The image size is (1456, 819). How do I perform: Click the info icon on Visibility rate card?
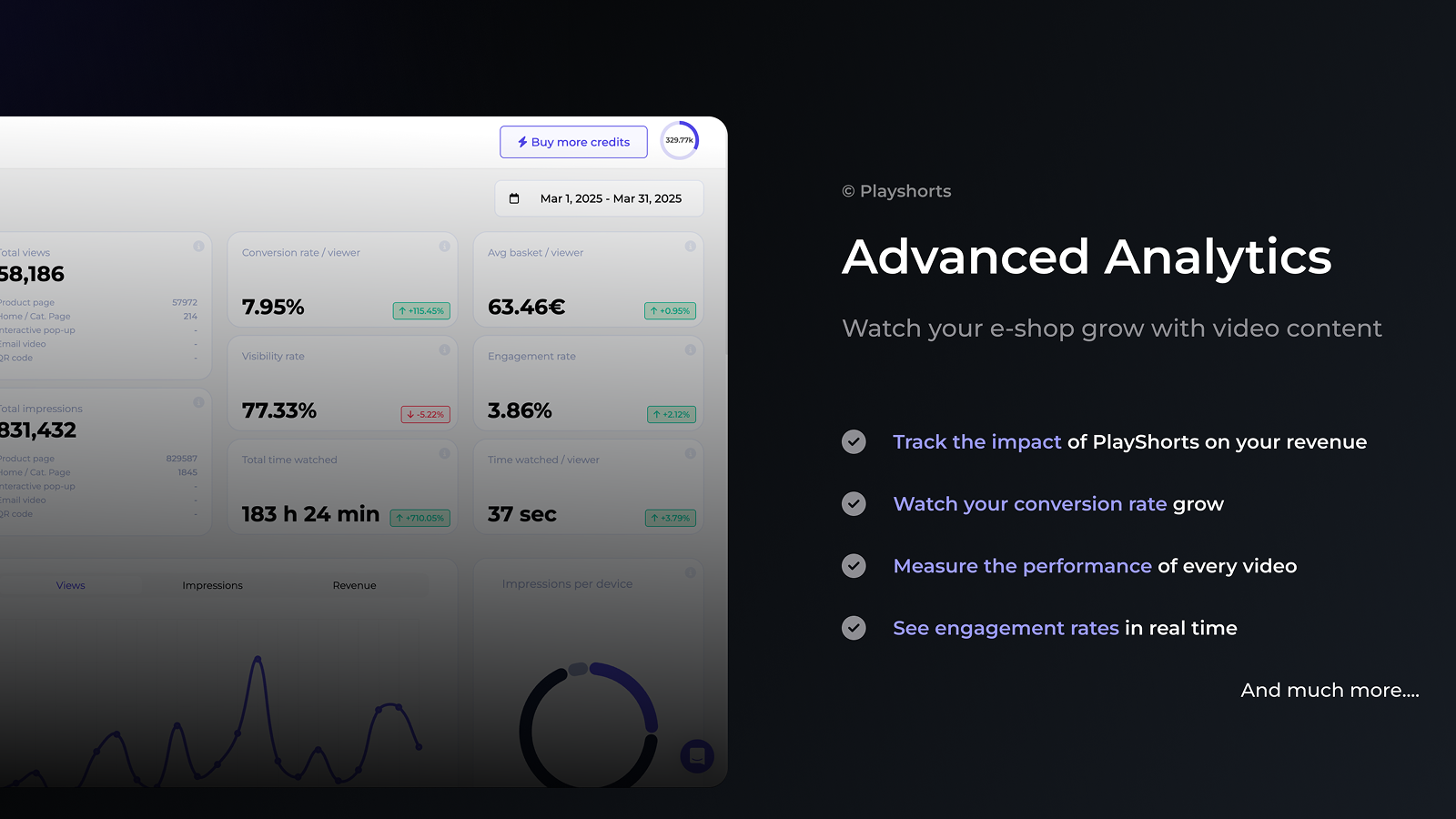[x=444, y=350]
